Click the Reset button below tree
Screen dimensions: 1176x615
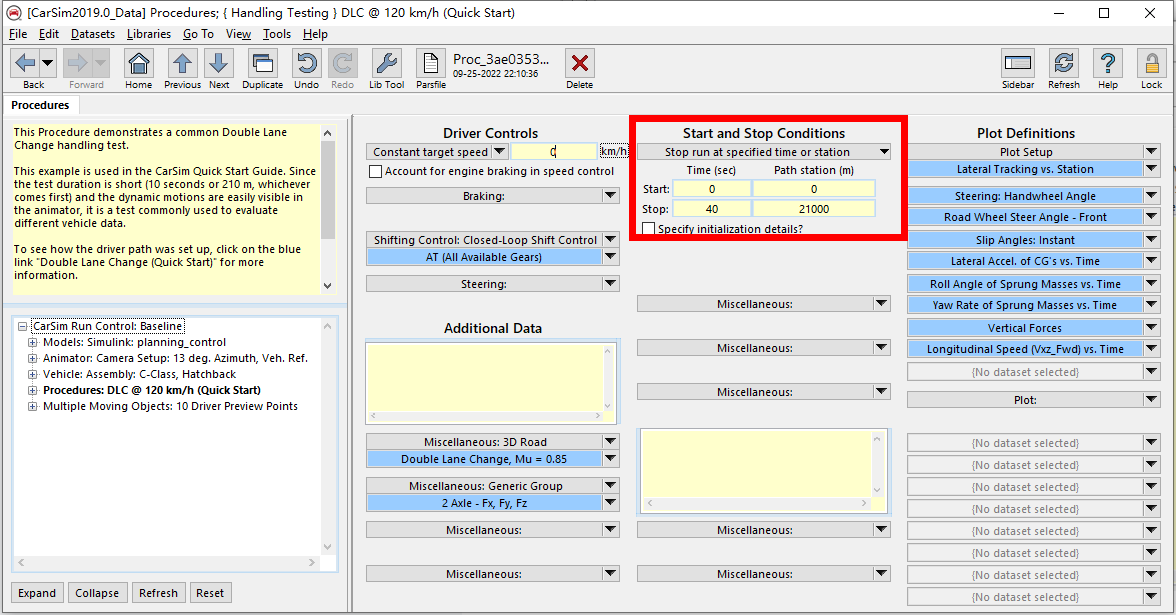point(210,592)
